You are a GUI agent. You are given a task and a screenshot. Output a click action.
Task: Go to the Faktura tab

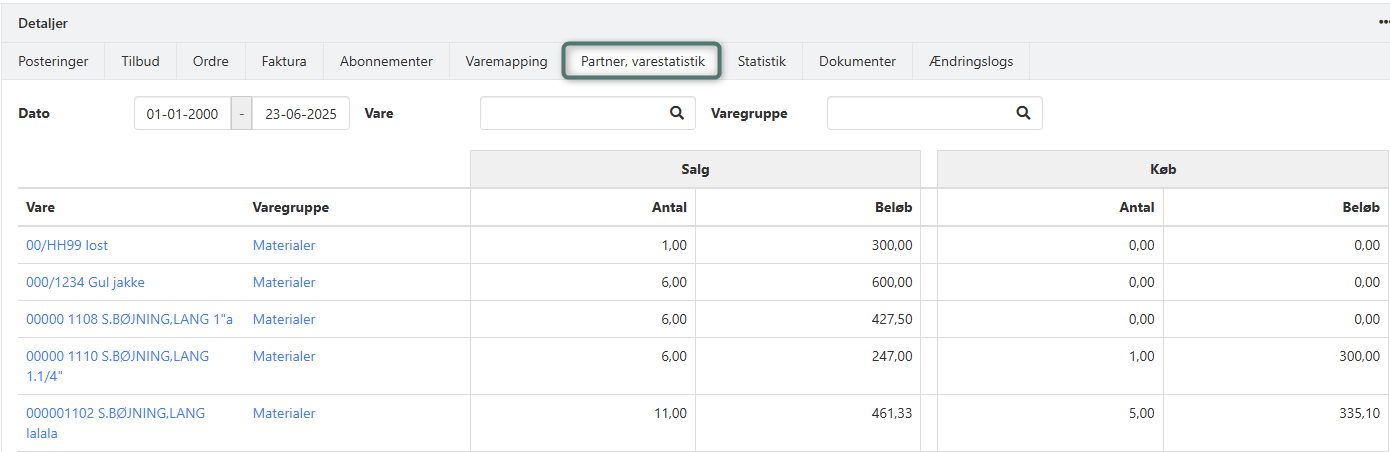pyautogui.click(x=284, y=61)
